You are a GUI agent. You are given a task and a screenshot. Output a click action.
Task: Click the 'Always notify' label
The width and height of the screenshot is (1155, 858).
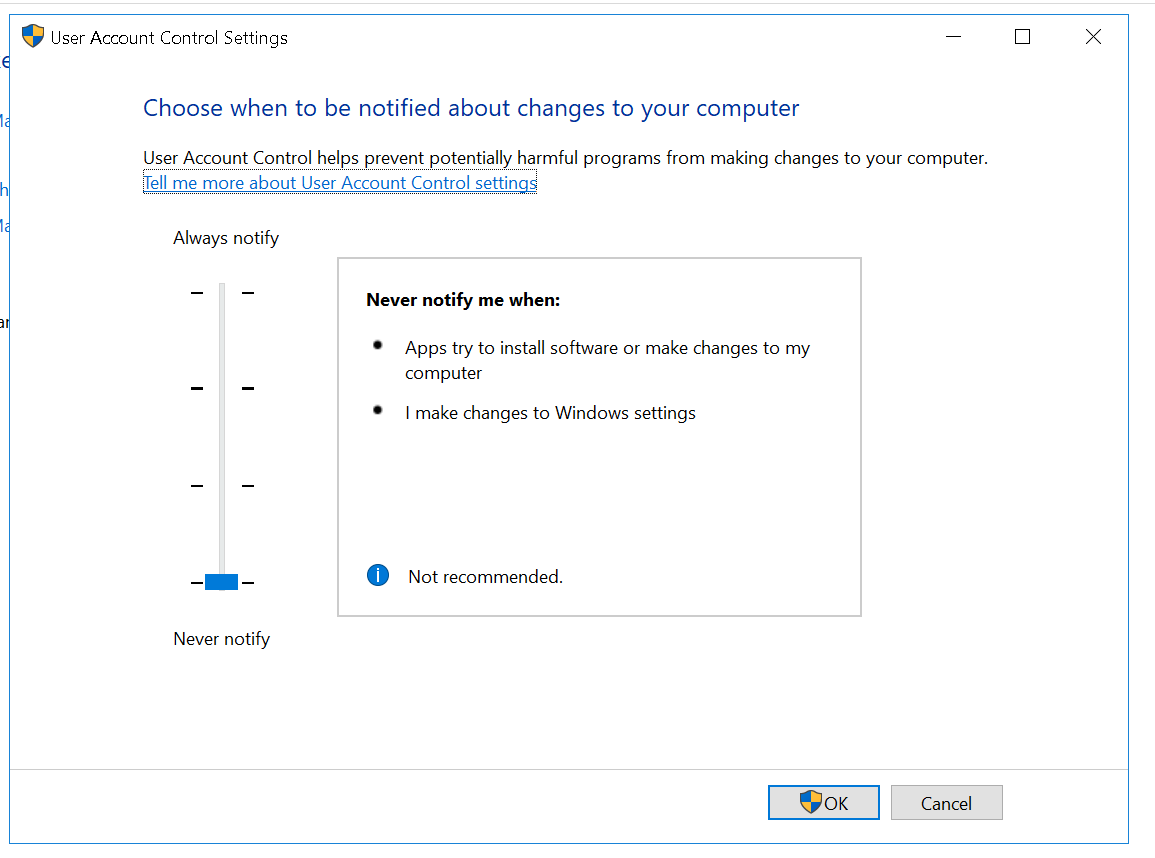(226, 238)
